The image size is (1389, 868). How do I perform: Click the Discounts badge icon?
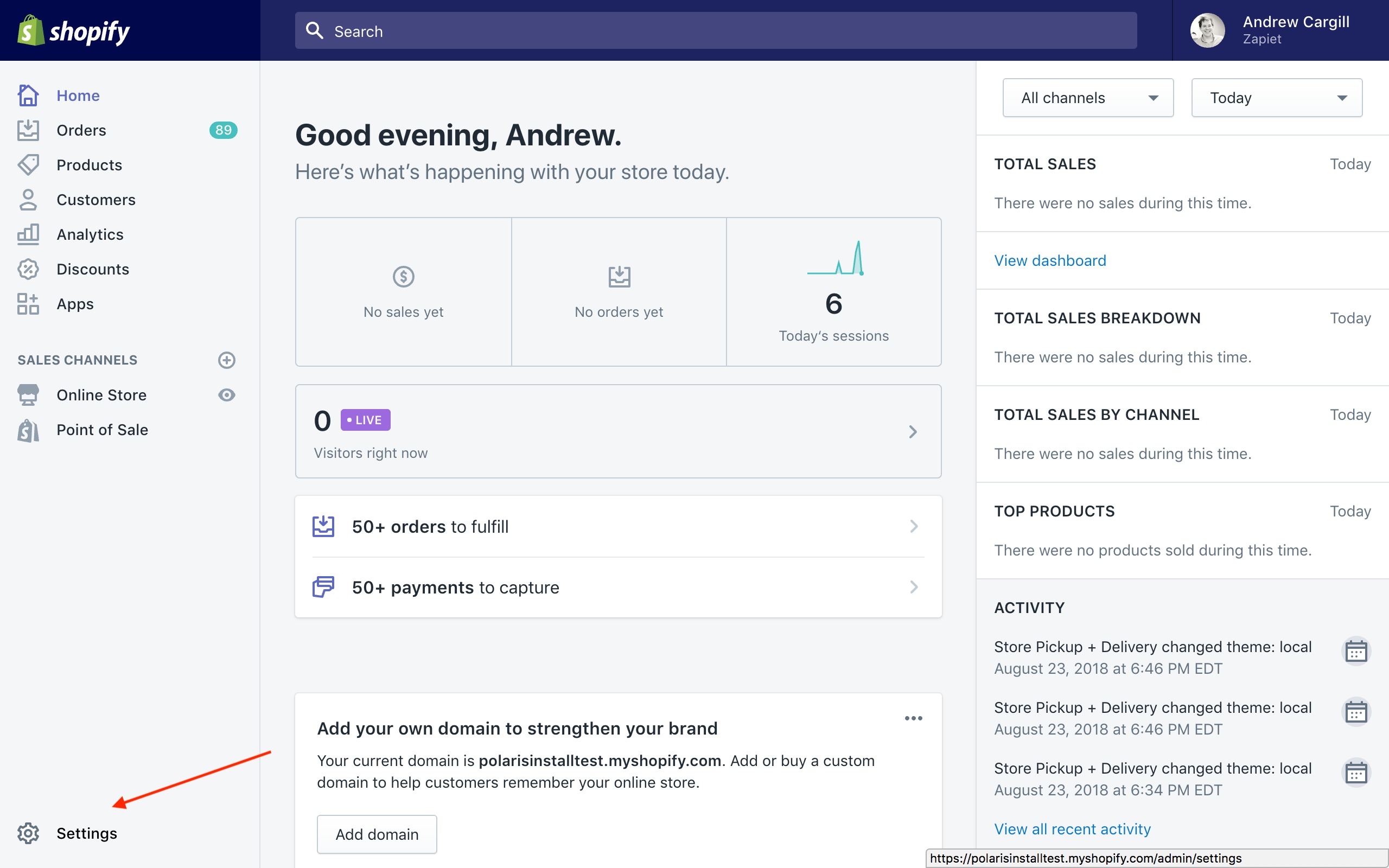click(x=28, y=269)
